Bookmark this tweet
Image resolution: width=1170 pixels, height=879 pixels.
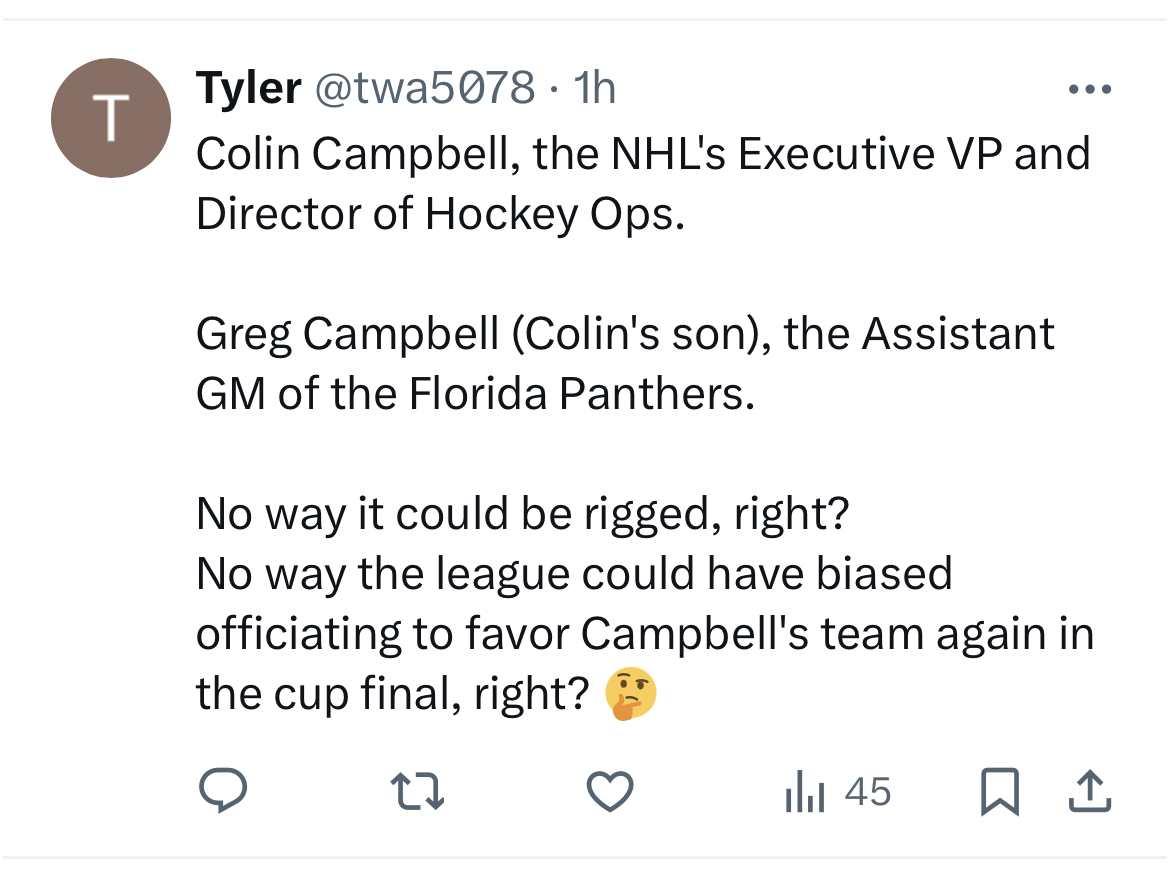(x=999, y=791)
